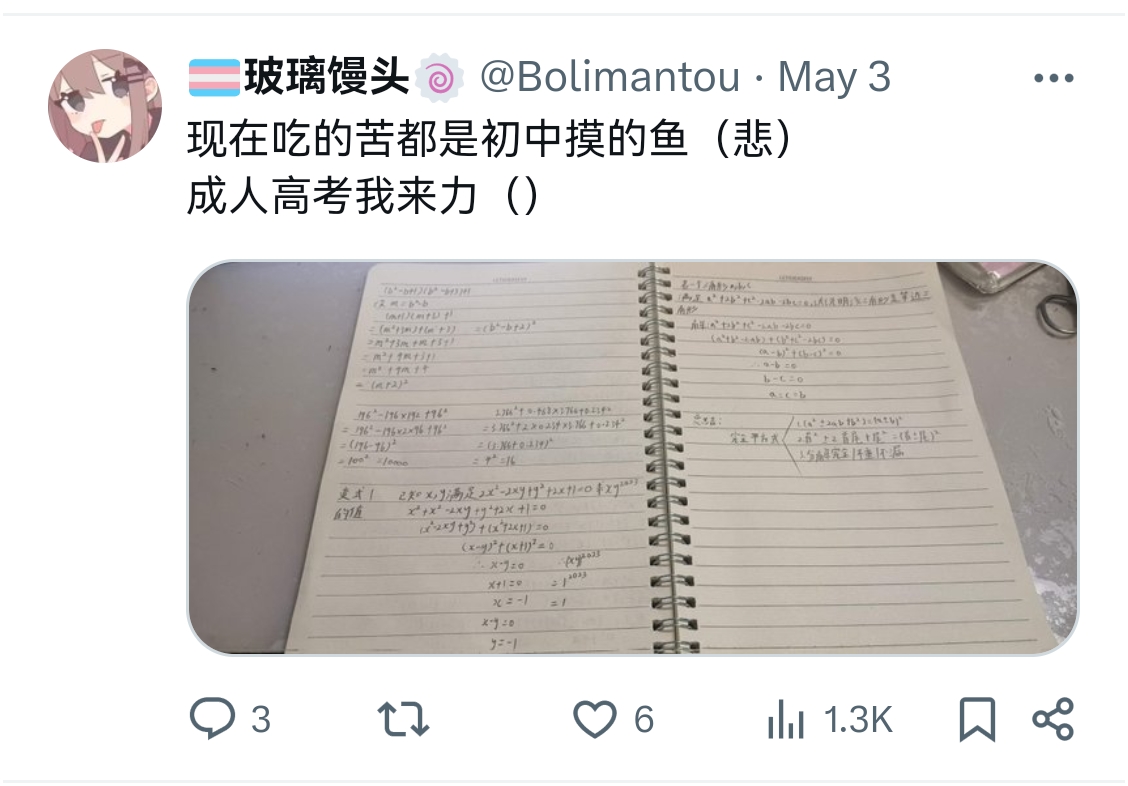The height and width of the screenshot is (786, 1128).
Task: Click the reply count 3
Action: click(x=261, y=720)
